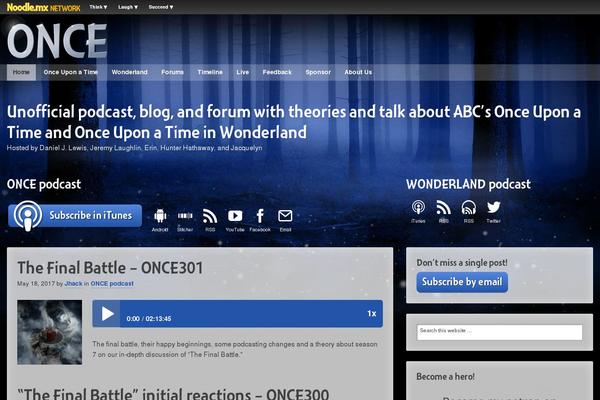Click the ONCE301 episode description paragraph

(x=235, y=349)
